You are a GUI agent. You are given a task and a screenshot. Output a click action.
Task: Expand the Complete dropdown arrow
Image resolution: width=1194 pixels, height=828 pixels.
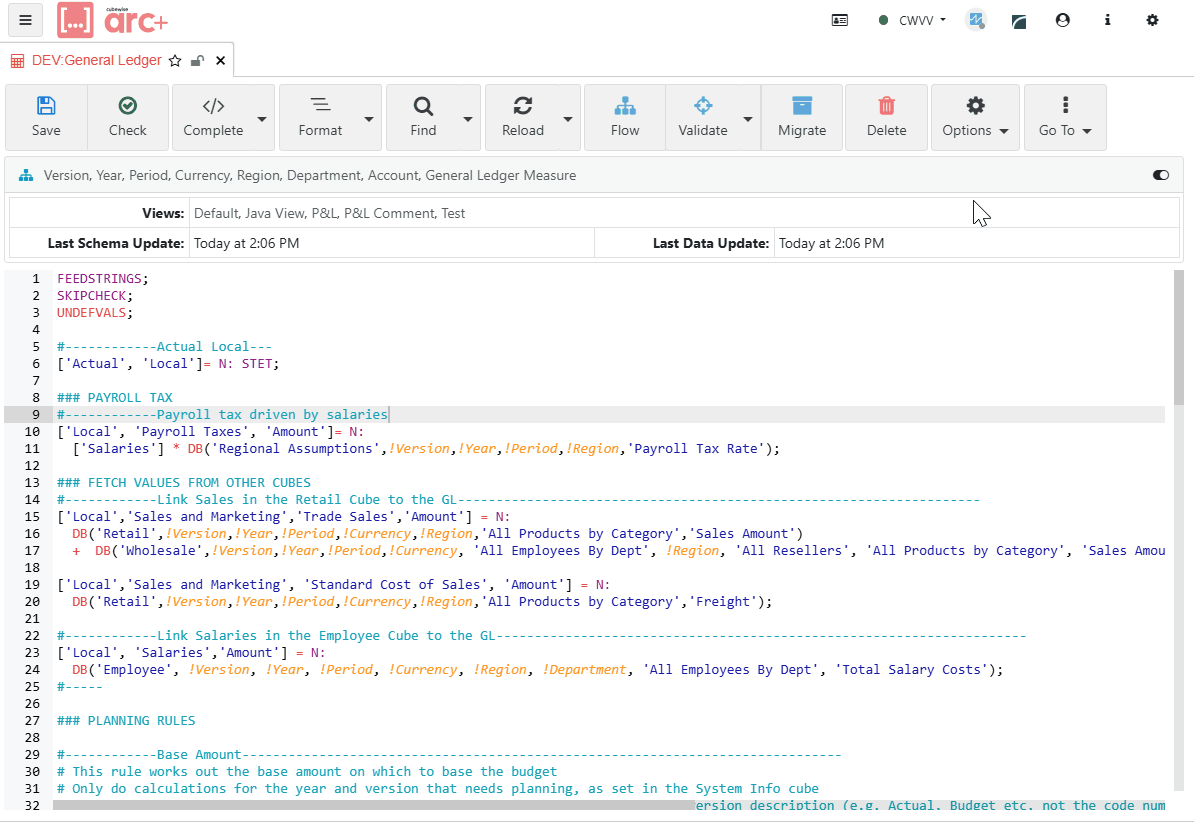(262, 118)
